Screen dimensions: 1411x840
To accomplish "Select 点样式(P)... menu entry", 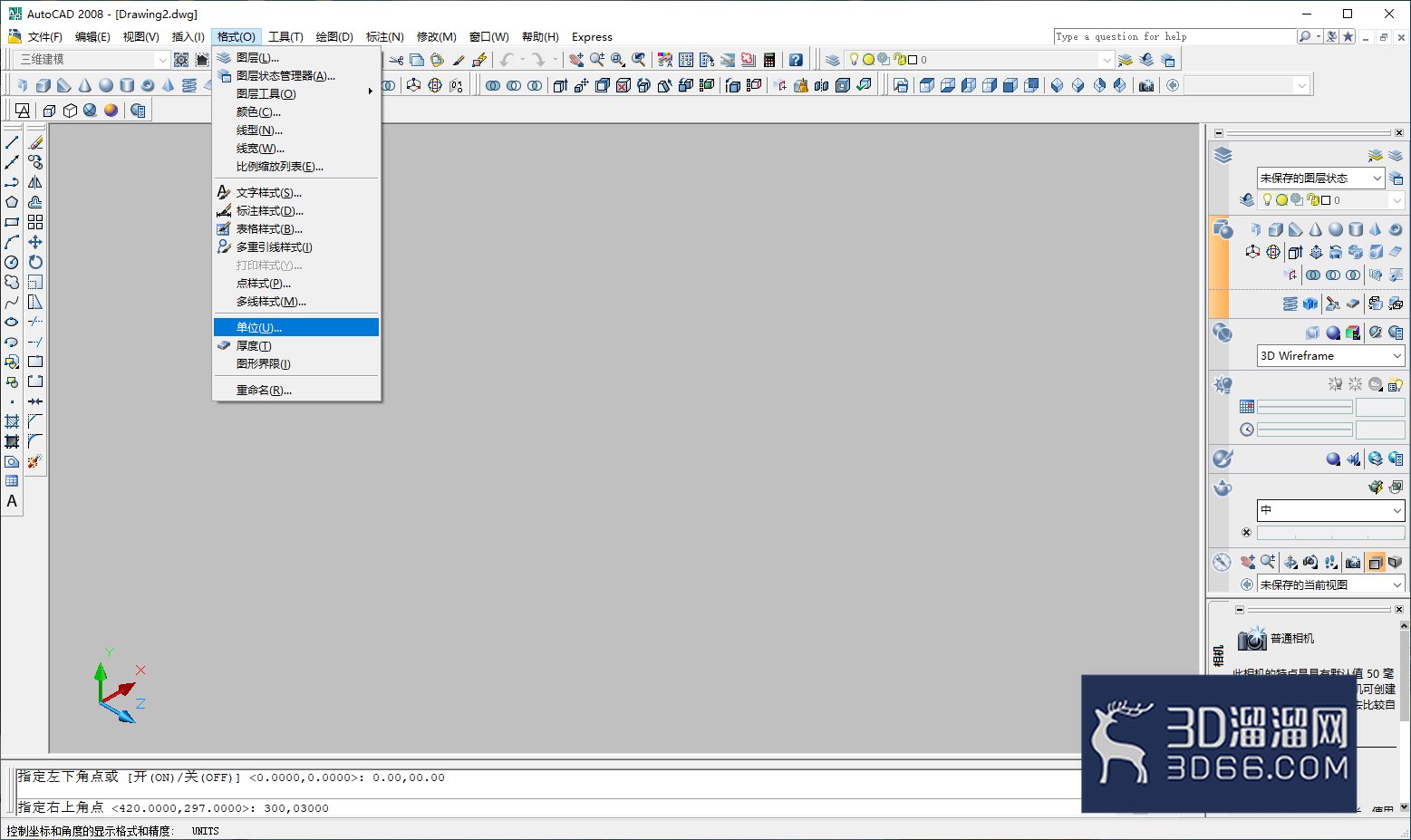I will (296, 283).
